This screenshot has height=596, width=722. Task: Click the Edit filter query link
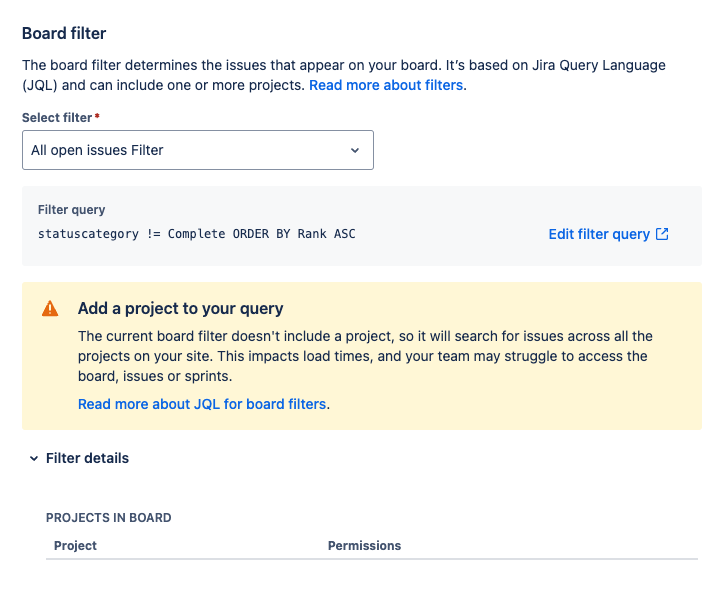pyautogui.click(x=599, y=234)
